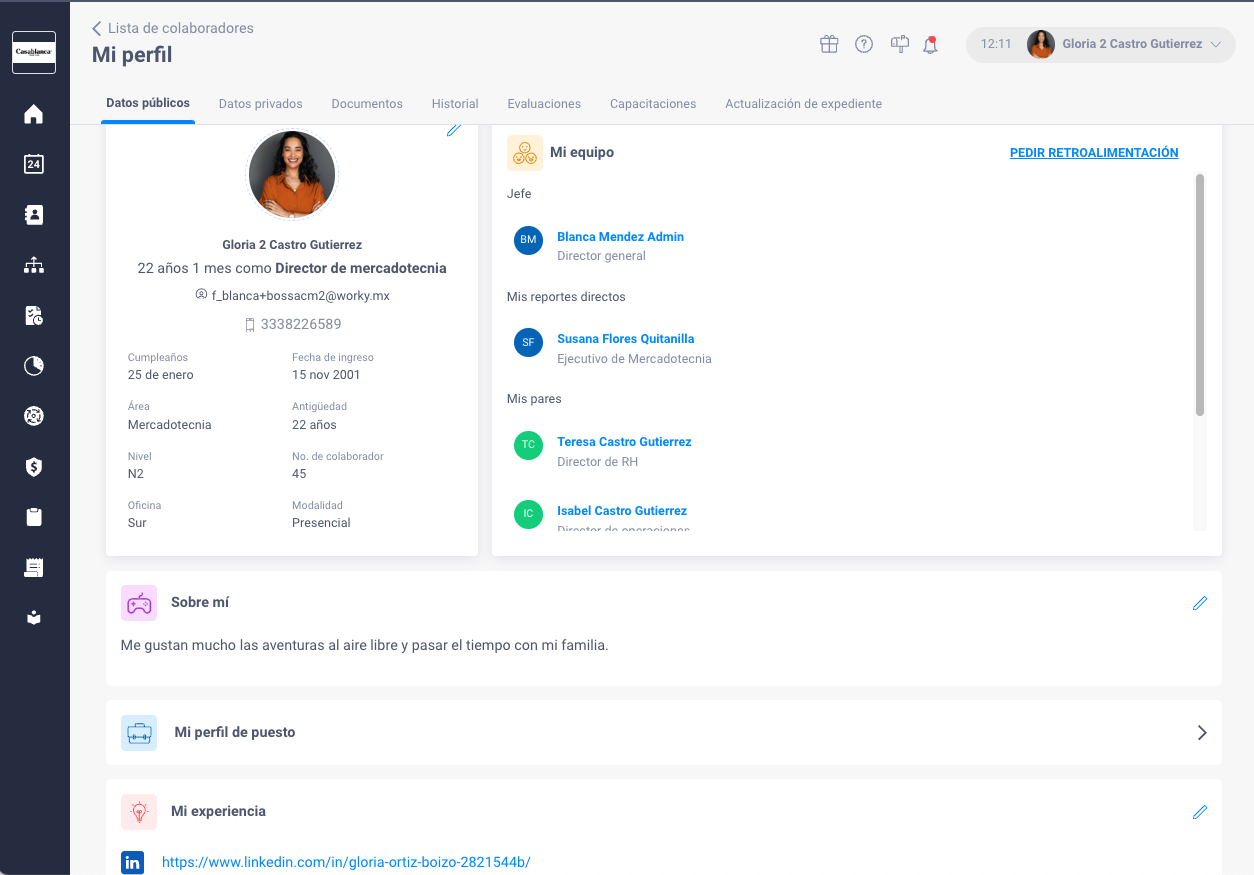Viewport: 1254px width, 875px height.
Task: Go back to Lista de colaboradores
Action: pyautogui.click(x=172, y=28)
